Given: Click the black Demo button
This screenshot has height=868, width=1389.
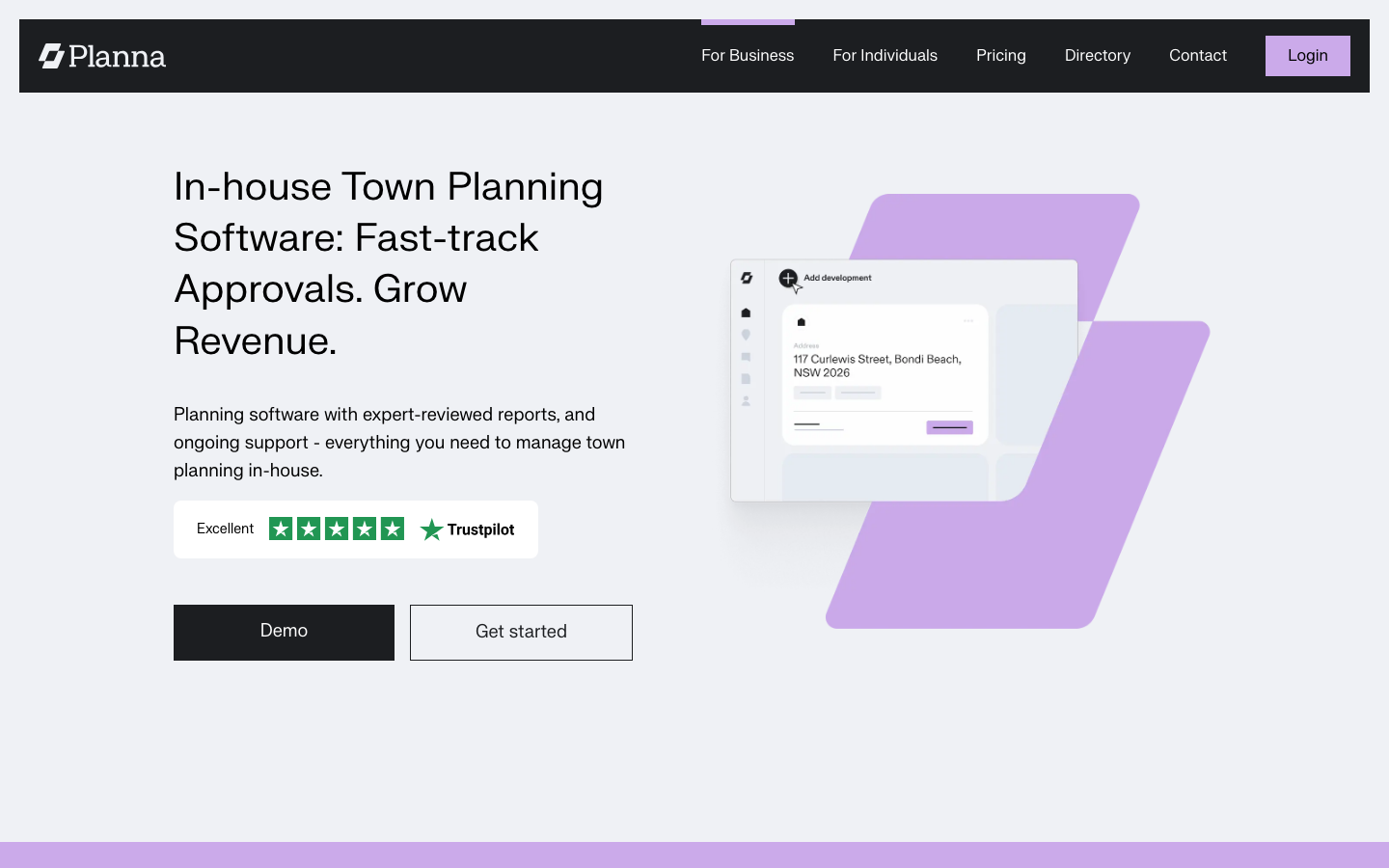Looking at the screenshot, I should pos(284,632).
